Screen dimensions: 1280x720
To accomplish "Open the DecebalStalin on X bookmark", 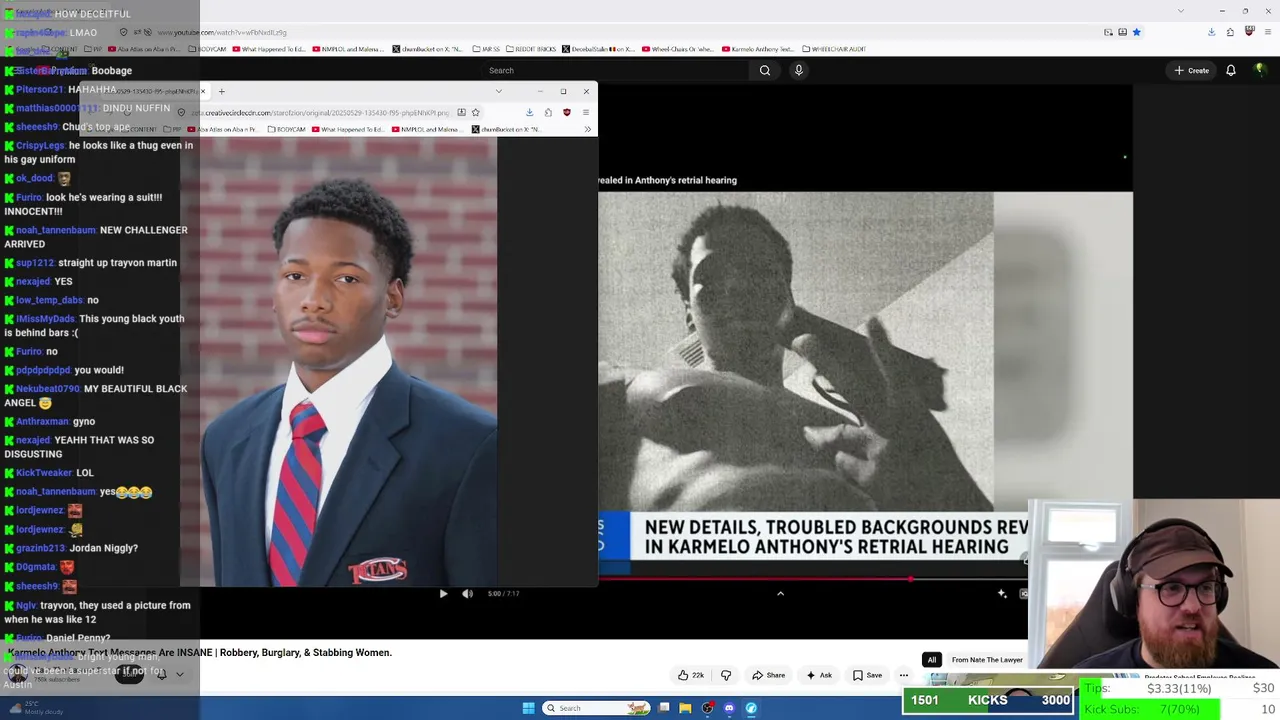I will coord(598,49).
